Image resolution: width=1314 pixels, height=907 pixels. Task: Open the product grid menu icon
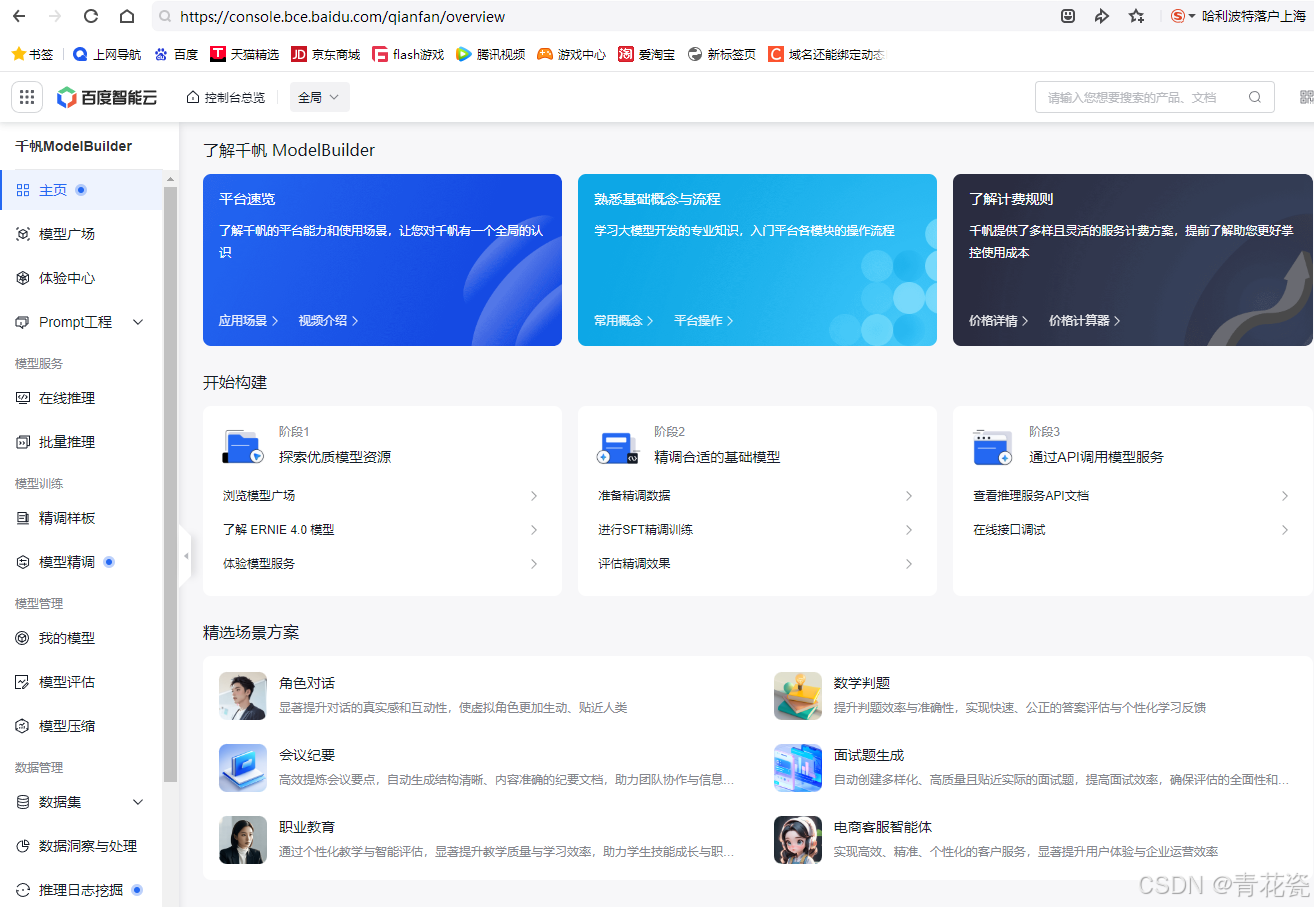(27, 97)
